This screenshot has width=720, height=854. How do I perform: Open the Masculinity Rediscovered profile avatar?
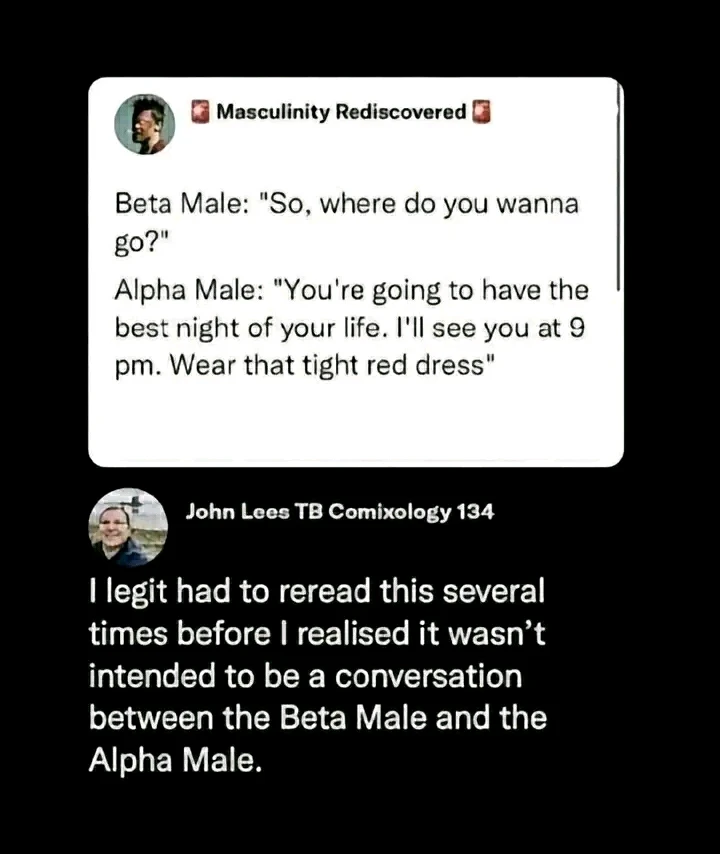coord(144,124)
